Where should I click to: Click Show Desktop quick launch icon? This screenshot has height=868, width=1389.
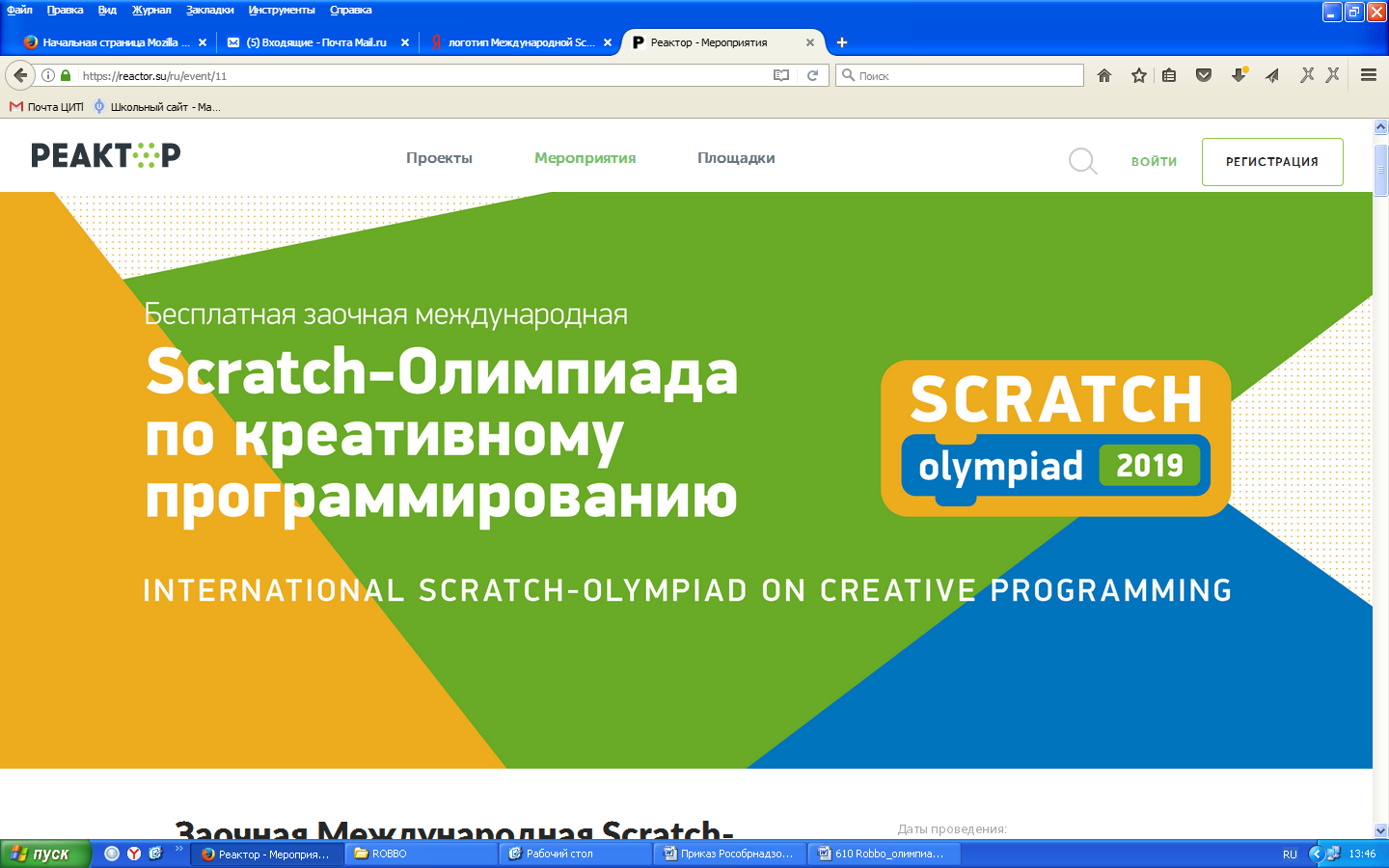click(x=155, y=854)
